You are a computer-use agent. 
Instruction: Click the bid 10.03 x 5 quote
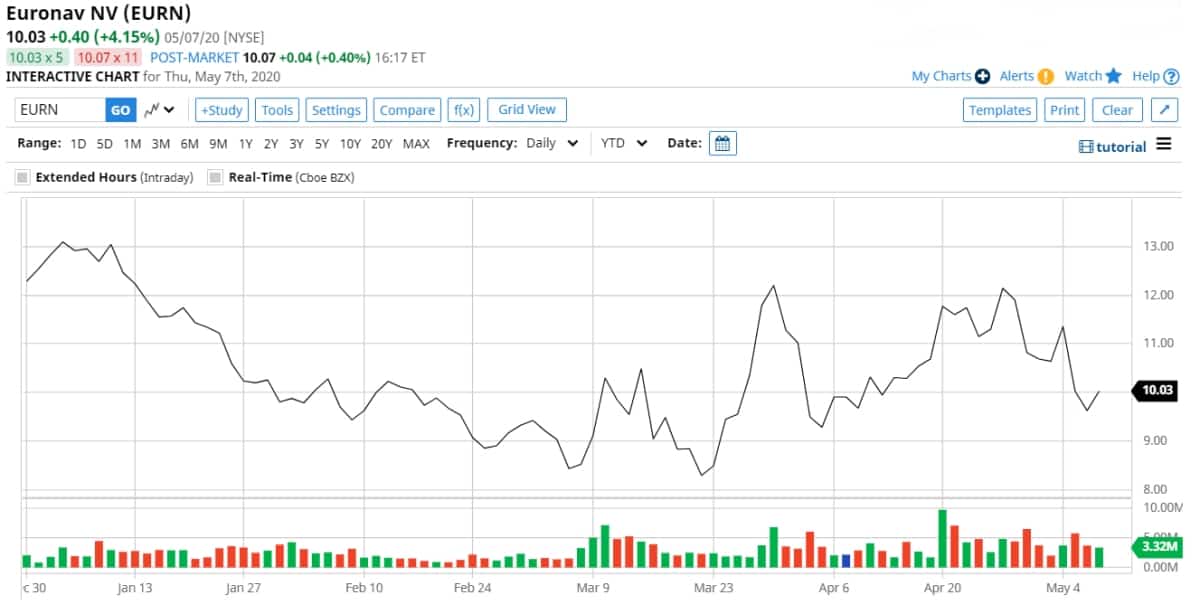pyautogui.click(x=35, y=58)
